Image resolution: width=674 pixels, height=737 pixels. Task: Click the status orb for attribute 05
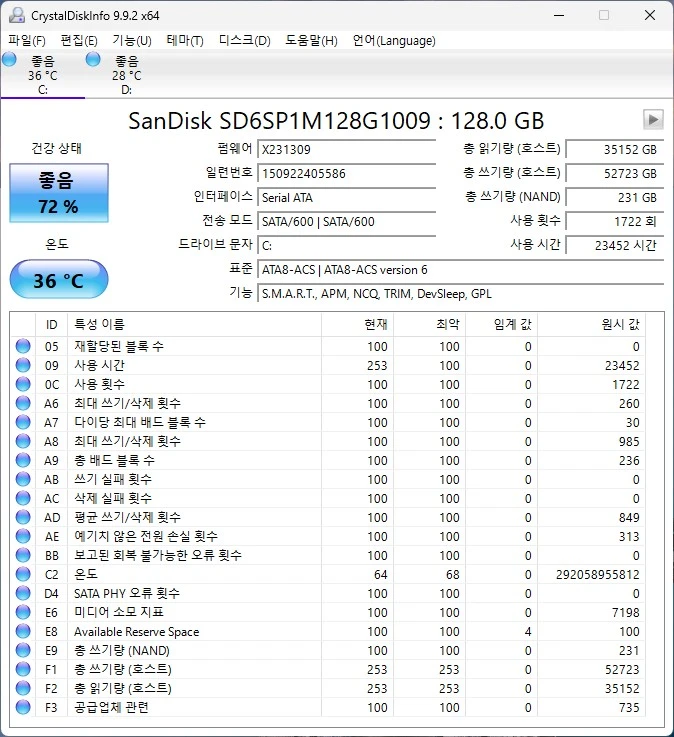coord(23,346)
